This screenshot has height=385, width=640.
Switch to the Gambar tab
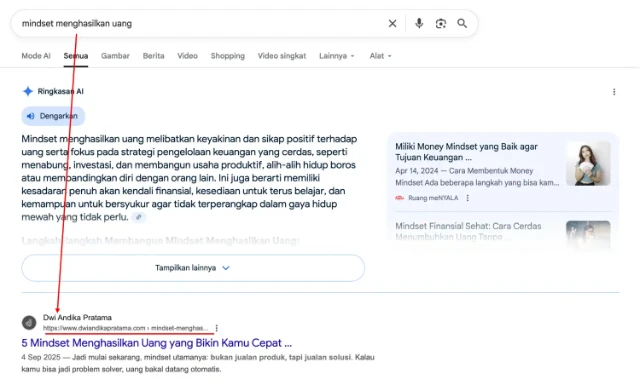click(x=115, y=56)
